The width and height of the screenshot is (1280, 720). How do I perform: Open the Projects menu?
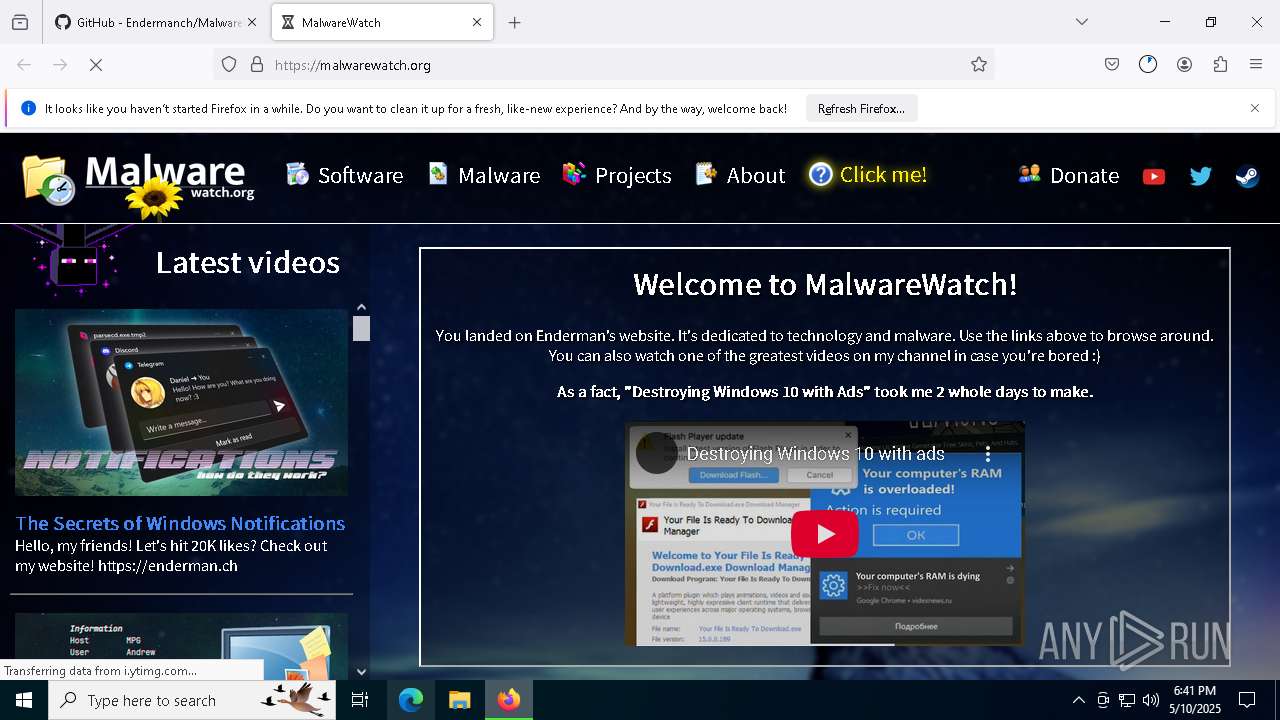[617, 175]
